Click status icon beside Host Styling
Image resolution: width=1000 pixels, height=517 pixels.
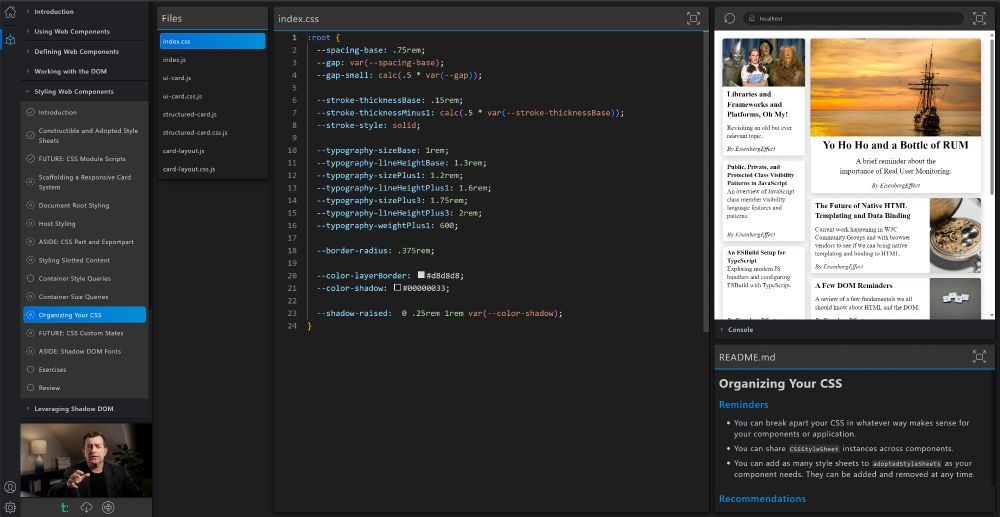[30, 224]
